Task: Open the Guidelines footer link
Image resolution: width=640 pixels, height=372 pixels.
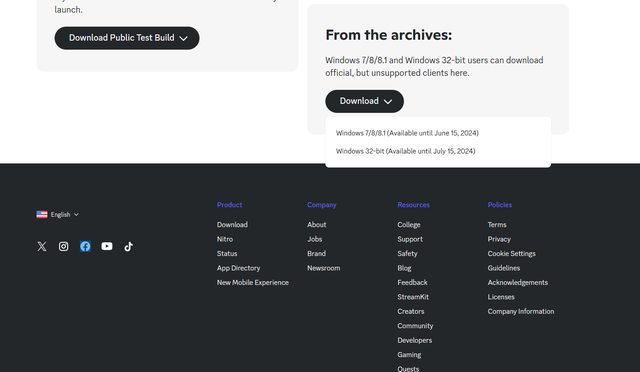Action: click(504, 268)
